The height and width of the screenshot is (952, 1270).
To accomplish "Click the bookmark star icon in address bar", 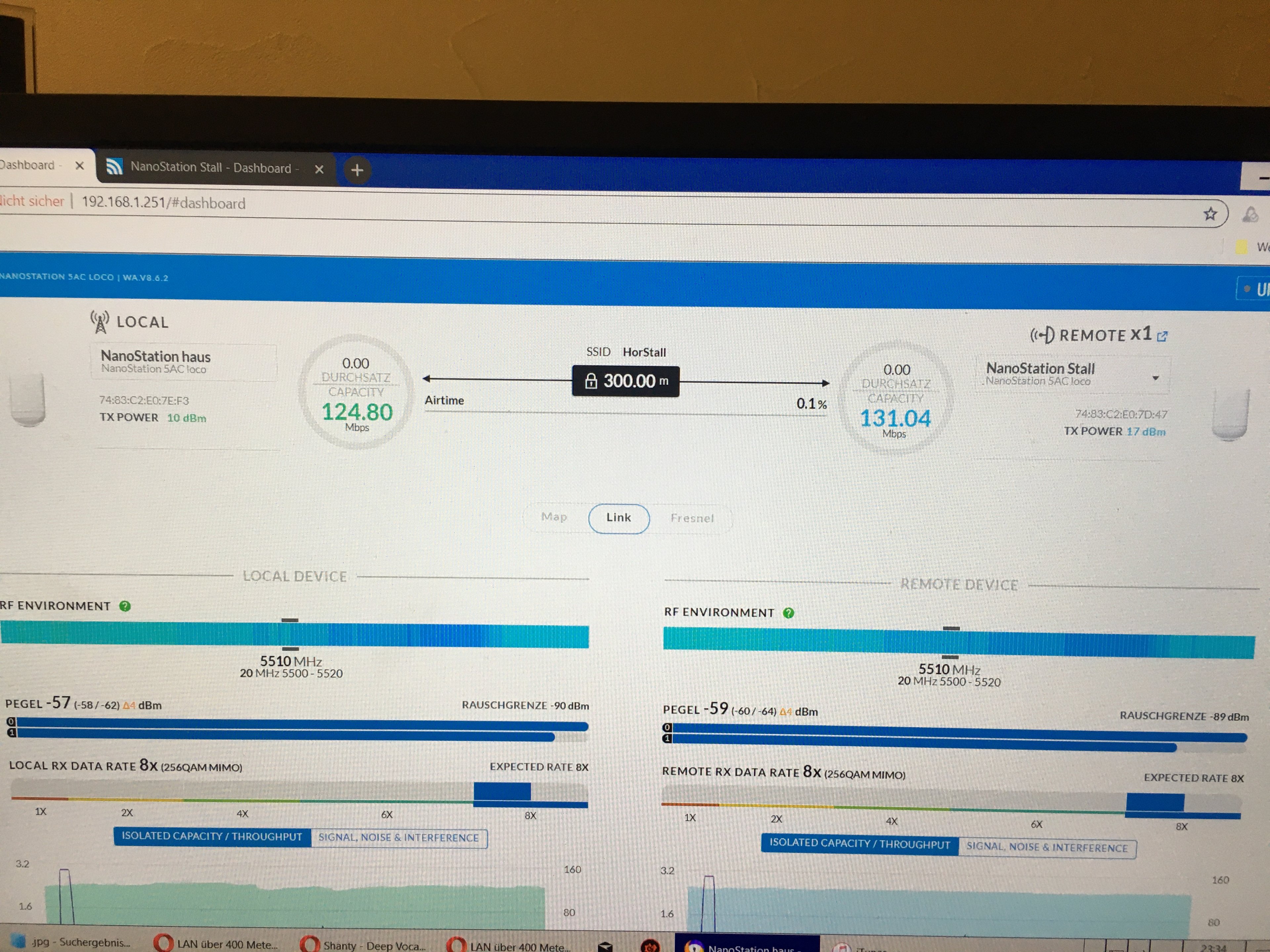I will [1210, 214].
